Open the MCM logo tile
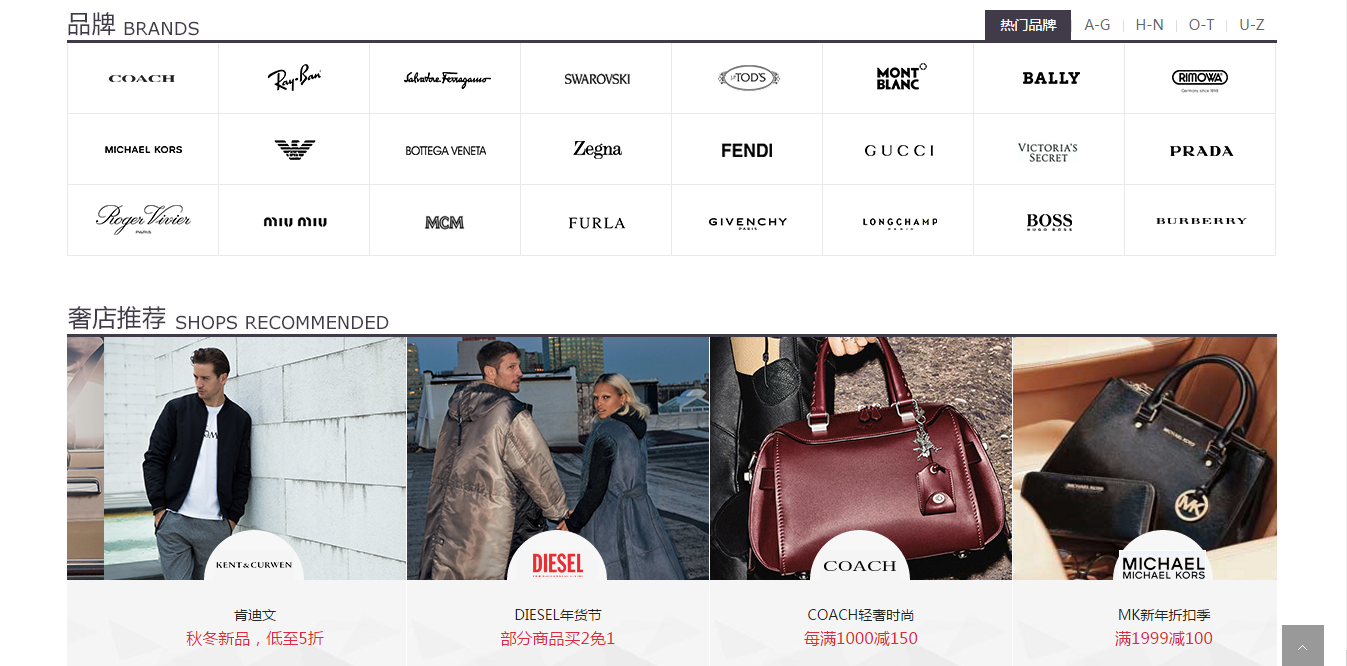 (445, 221)
